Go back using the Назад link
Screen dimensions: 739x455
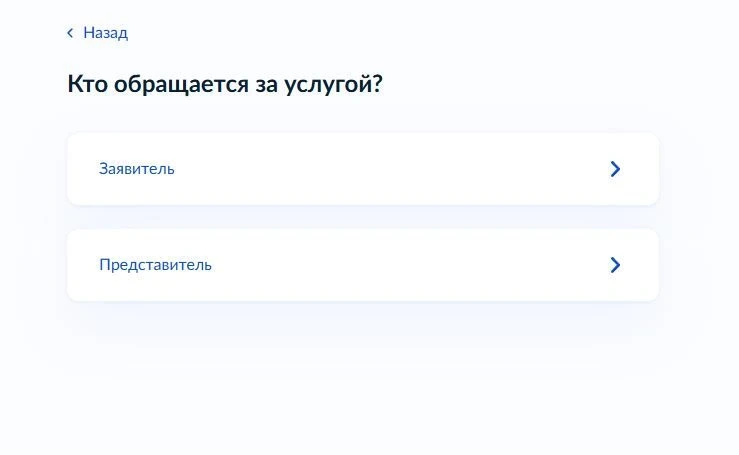(x=105, y=33)
